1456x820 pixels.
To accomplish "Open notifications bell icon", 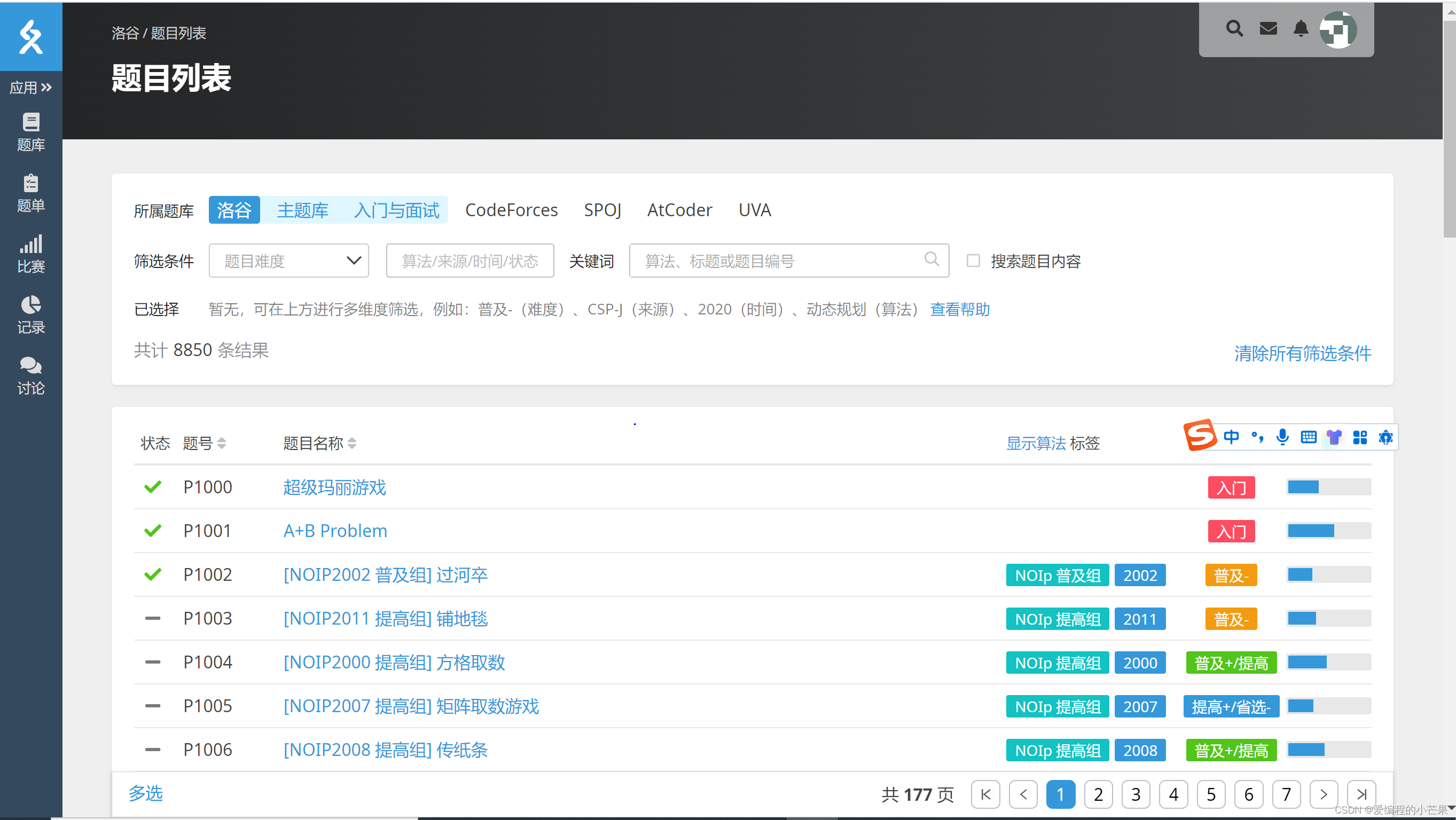I will coord(1301,29).
